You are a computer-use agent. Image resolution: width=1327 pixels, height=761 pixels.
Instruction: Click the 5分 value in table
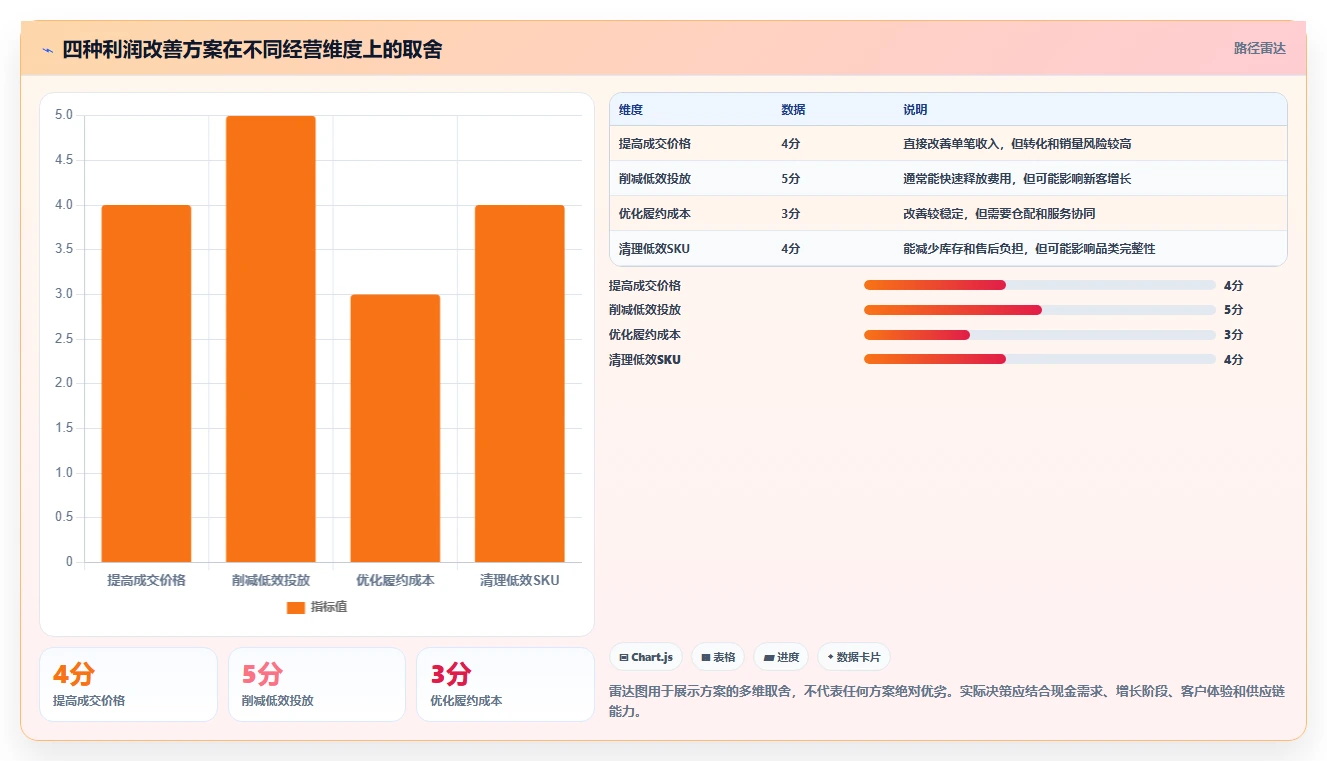[791, 179]
